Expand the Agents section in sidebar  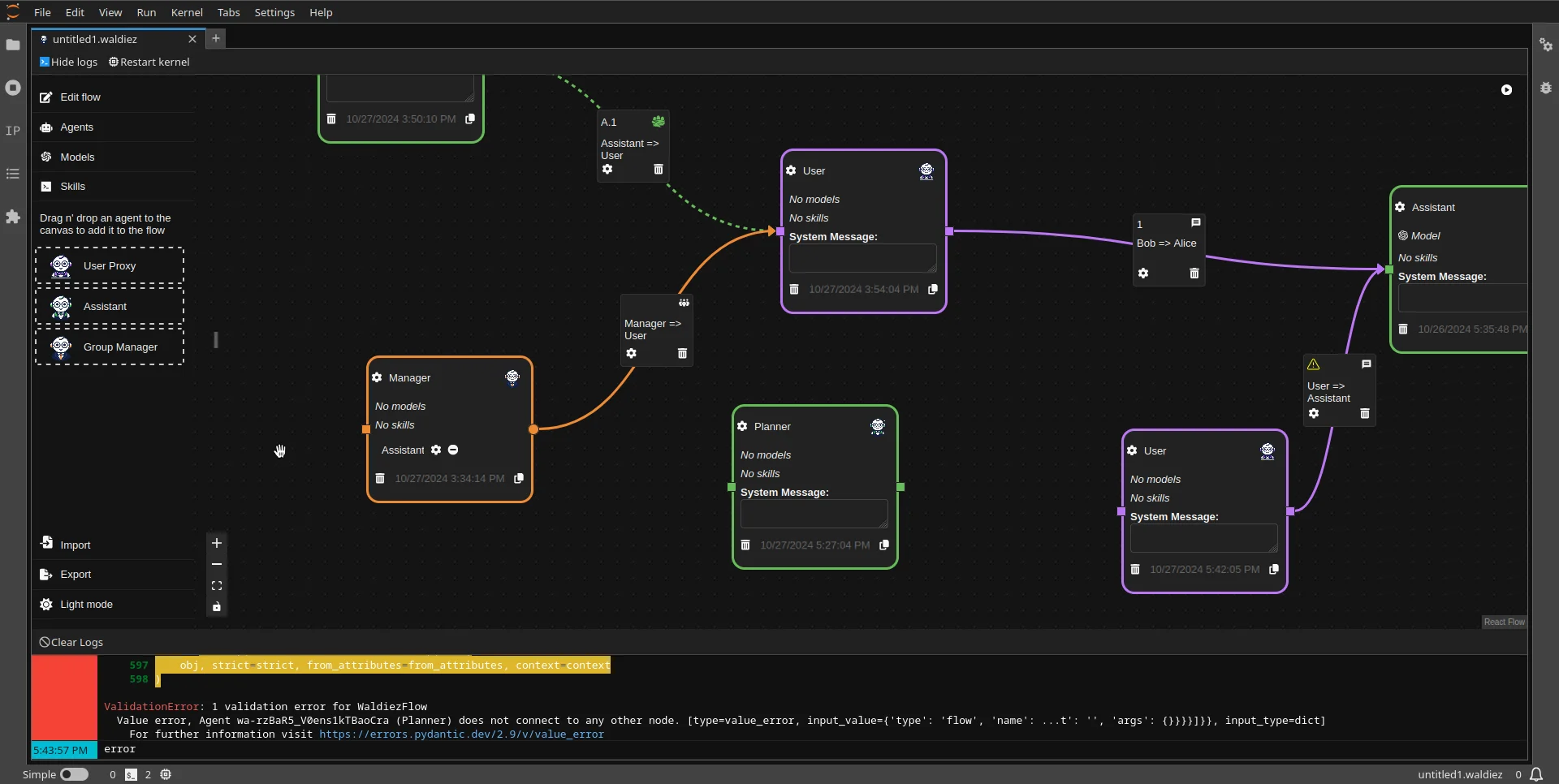pyautogui.click(x=76, y=127)
